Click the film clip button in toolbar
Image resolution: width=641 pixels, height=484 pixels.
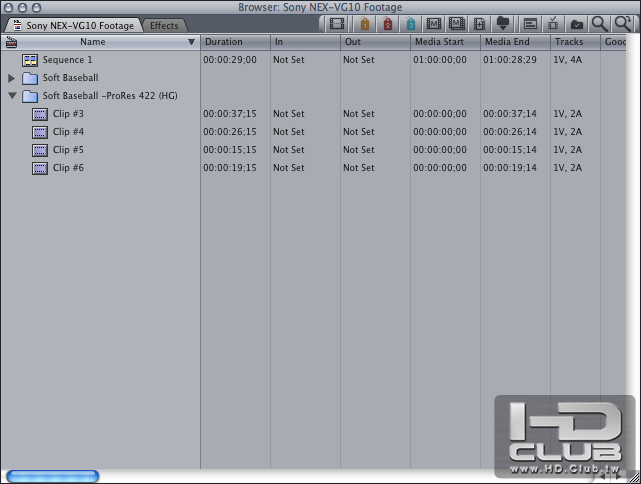337,24
